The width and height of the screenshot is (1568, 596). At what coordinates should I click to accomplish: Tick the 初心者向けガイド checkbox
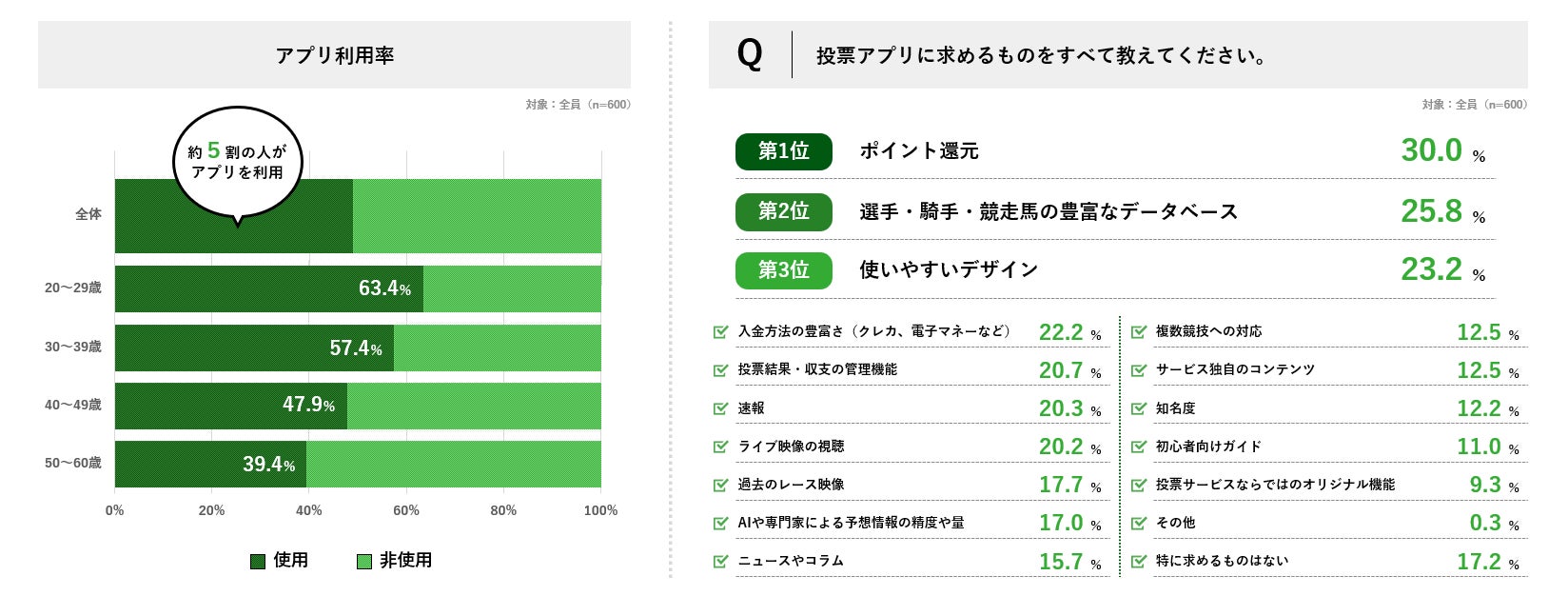(1138, 447)
